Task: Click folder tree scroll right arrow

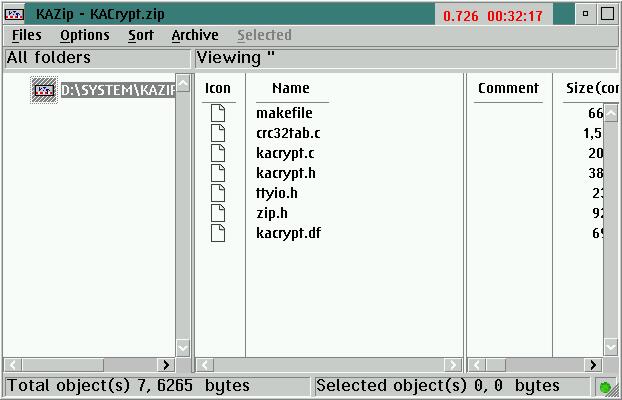Action: tap(166, 365)
